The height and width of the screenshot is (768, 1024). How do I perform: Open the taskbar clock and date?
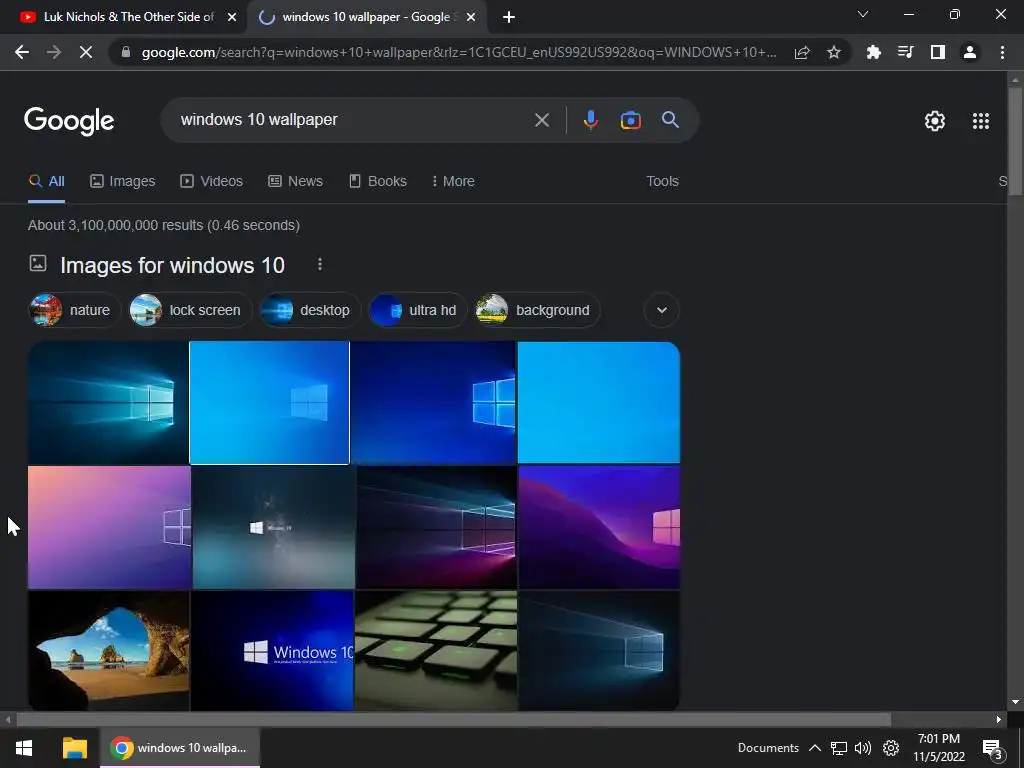(x=938, y=748)
